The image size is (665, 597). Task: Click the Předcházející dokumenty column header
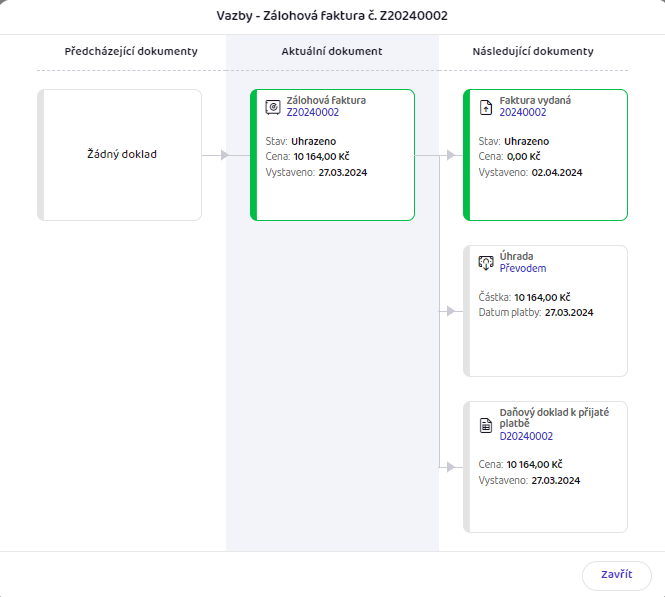pos(131,51)
